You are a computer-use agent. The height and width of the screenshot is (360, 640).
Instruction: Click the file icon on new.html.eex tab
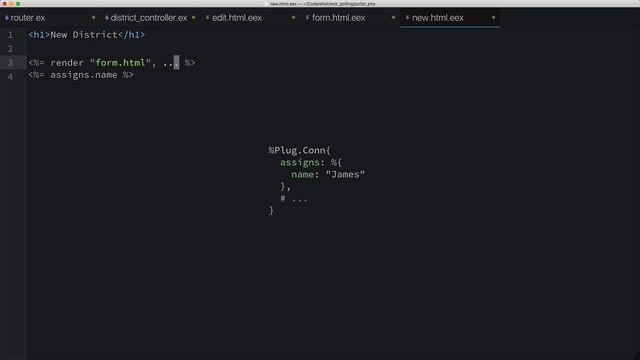pos(407,18)
